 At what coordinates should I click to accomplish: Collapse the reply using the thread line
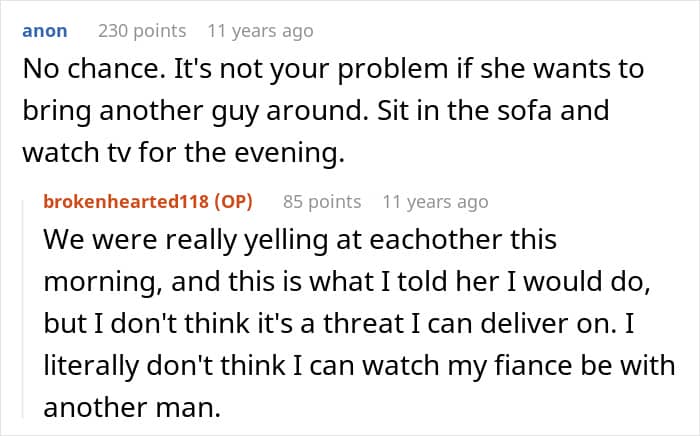coord(24,308)
